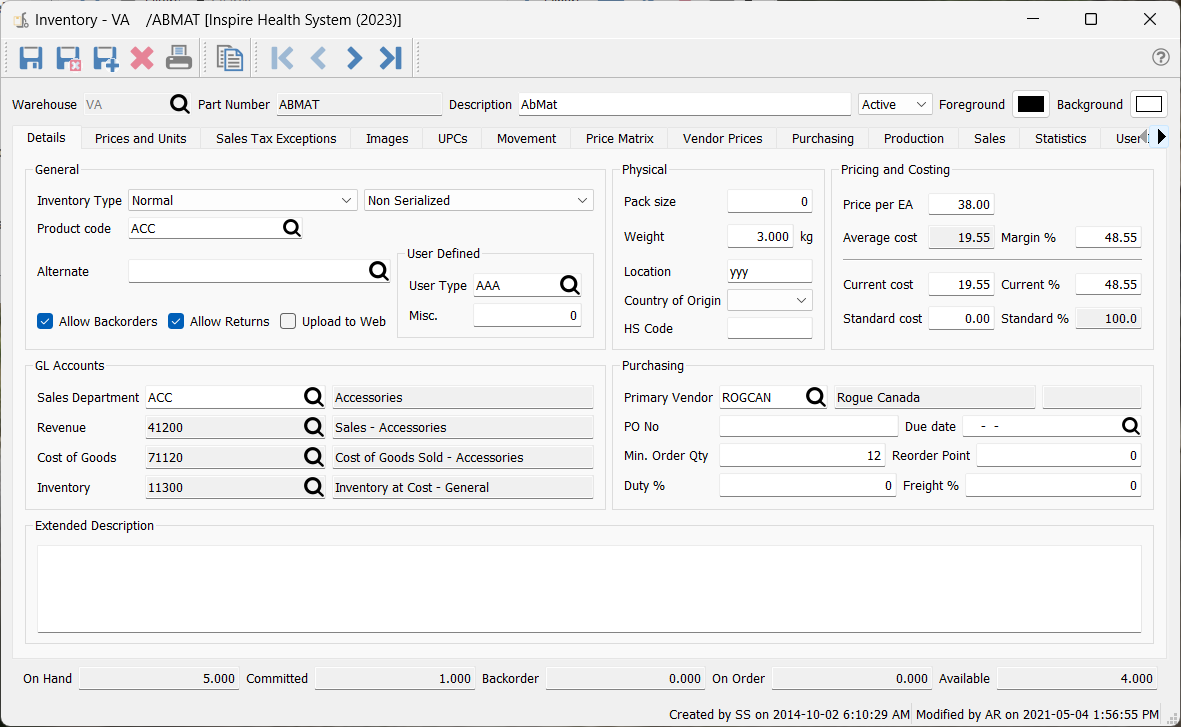1181x727 pixels.
Task: Search Revenue account lookup
Action: (313, 427)
